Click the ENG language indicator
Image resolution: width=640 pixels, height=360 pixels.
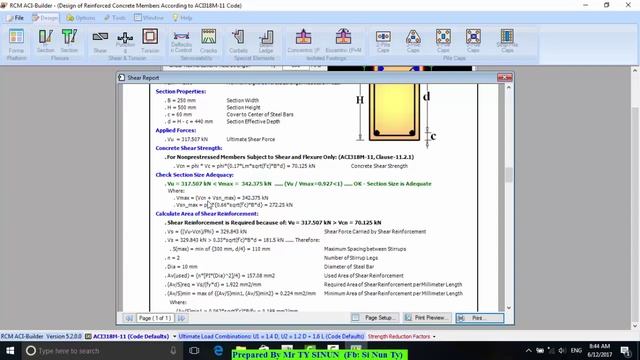576,351
